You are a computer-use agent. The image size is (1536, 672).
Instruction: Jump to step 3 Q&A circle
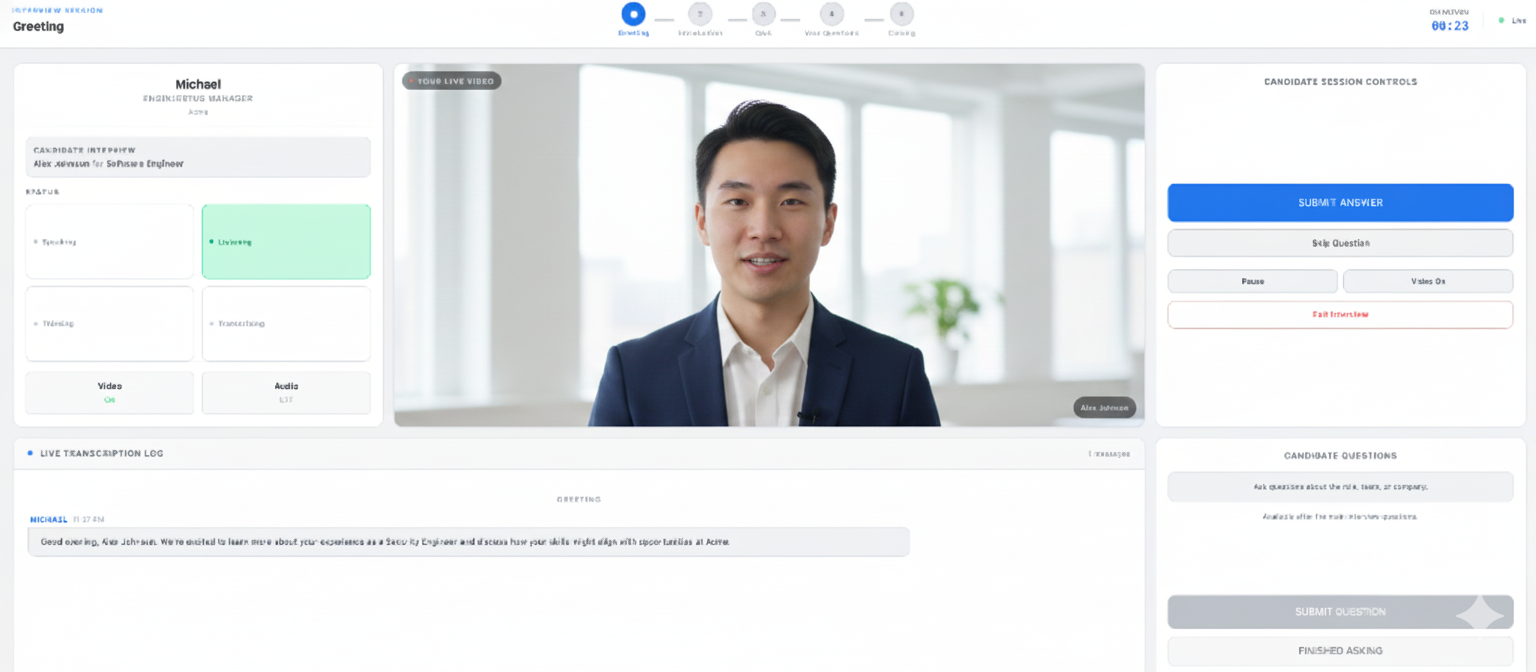764,14
